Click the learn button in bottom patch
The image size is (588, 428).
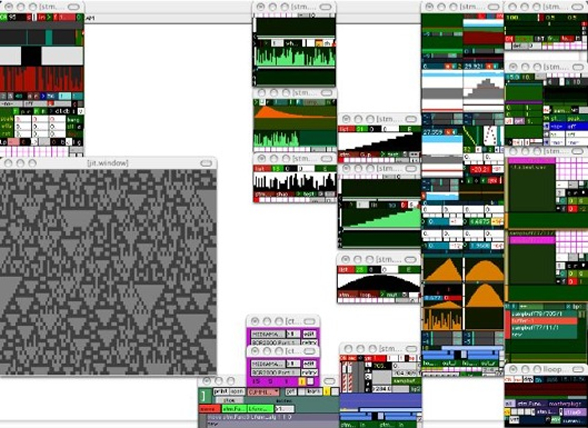pyautogui.click(x=314, y=391)
